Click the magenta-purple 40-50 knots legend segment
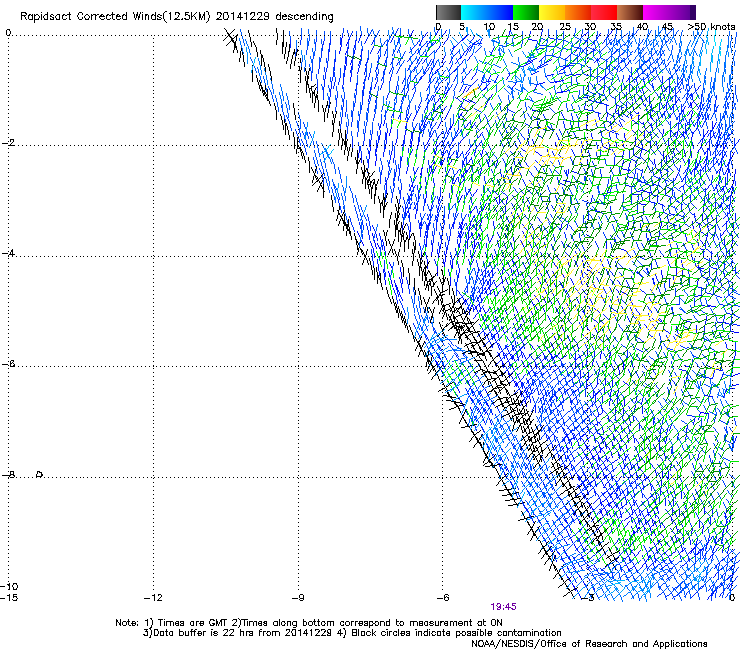This screenshot has height=650, width=740. (x=669, y=12)
